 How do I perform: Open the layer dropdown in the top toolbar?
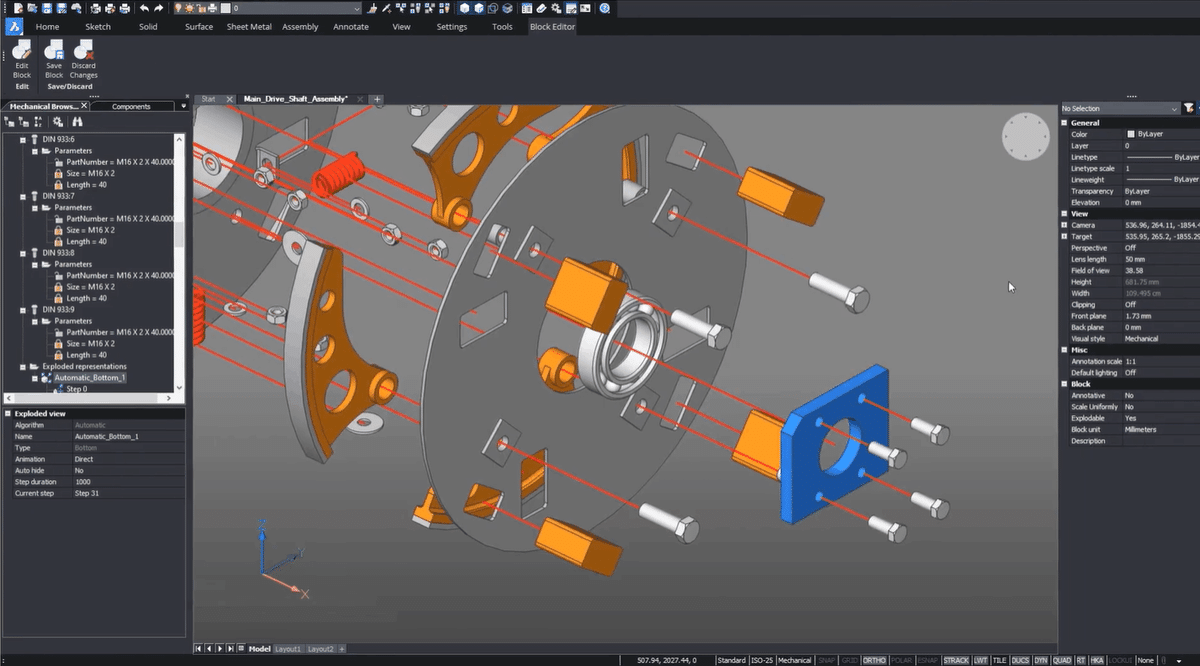tap(356, 8)
